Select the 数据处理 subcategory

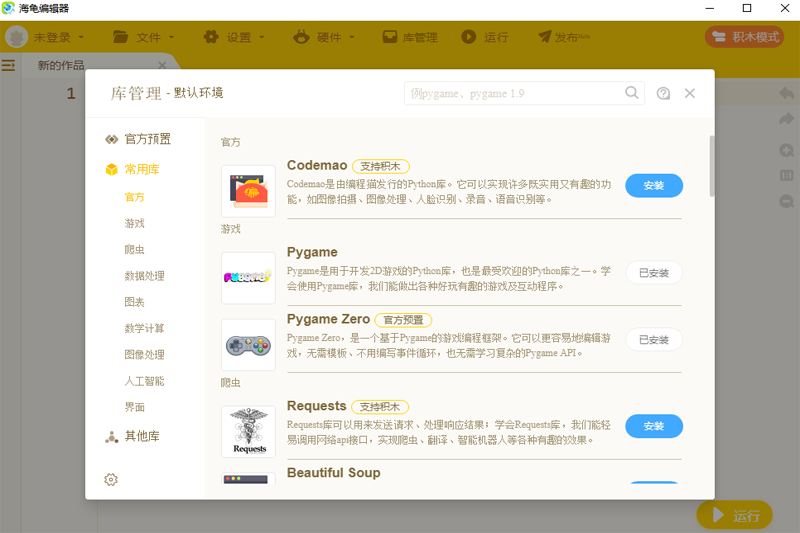tap(144, 276)
